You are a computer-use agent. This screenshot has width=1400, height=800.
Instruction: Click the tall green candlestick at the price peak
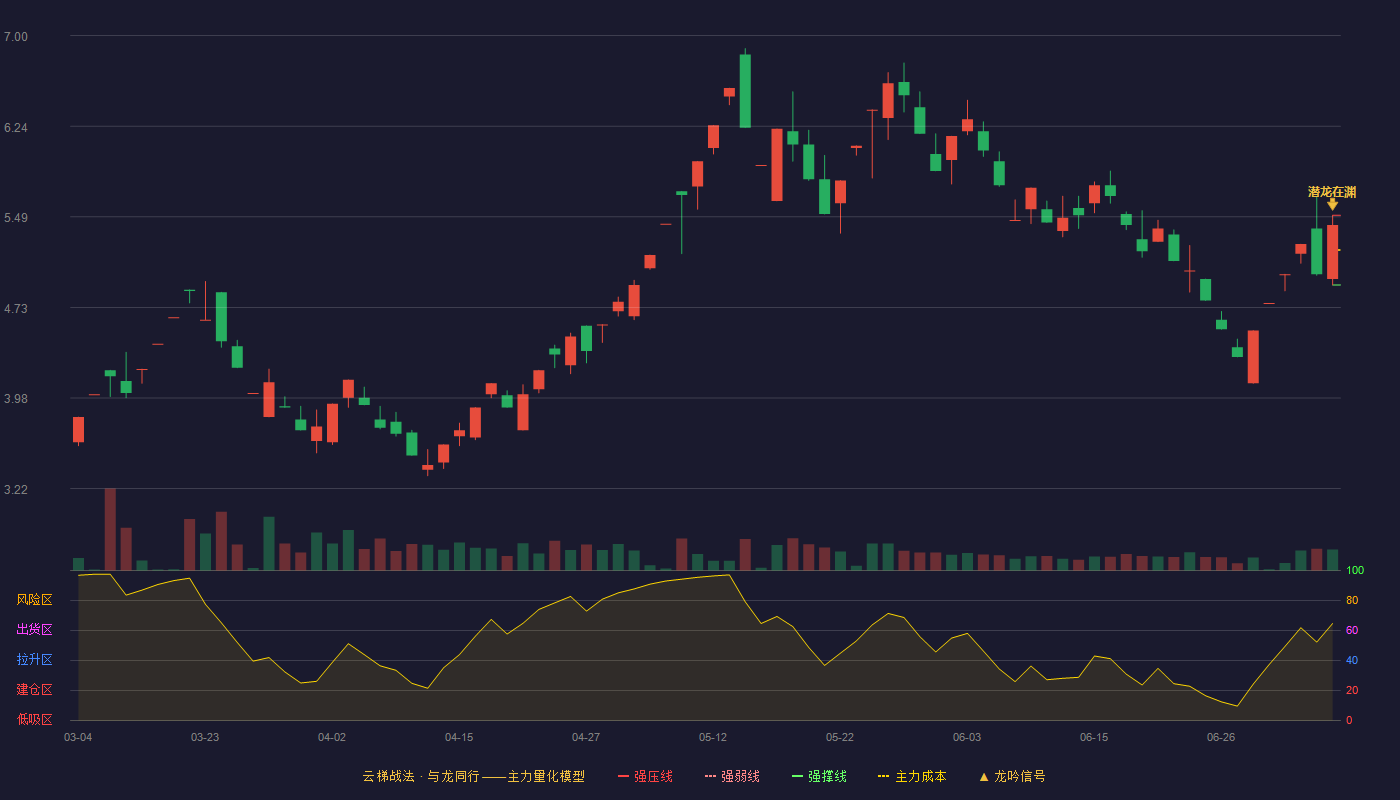tap(745, 90)
